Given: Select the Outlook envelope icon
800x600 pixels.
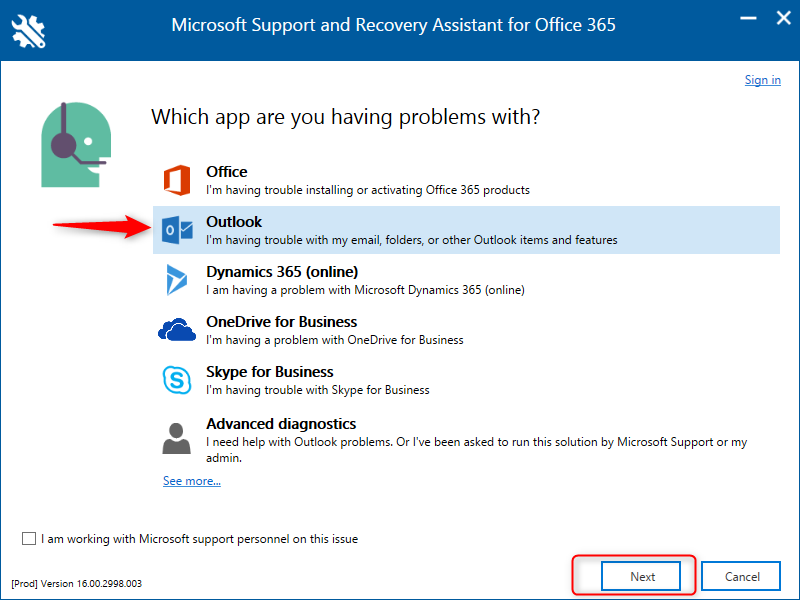Looking at the screenshot, I should pos(177,230).
